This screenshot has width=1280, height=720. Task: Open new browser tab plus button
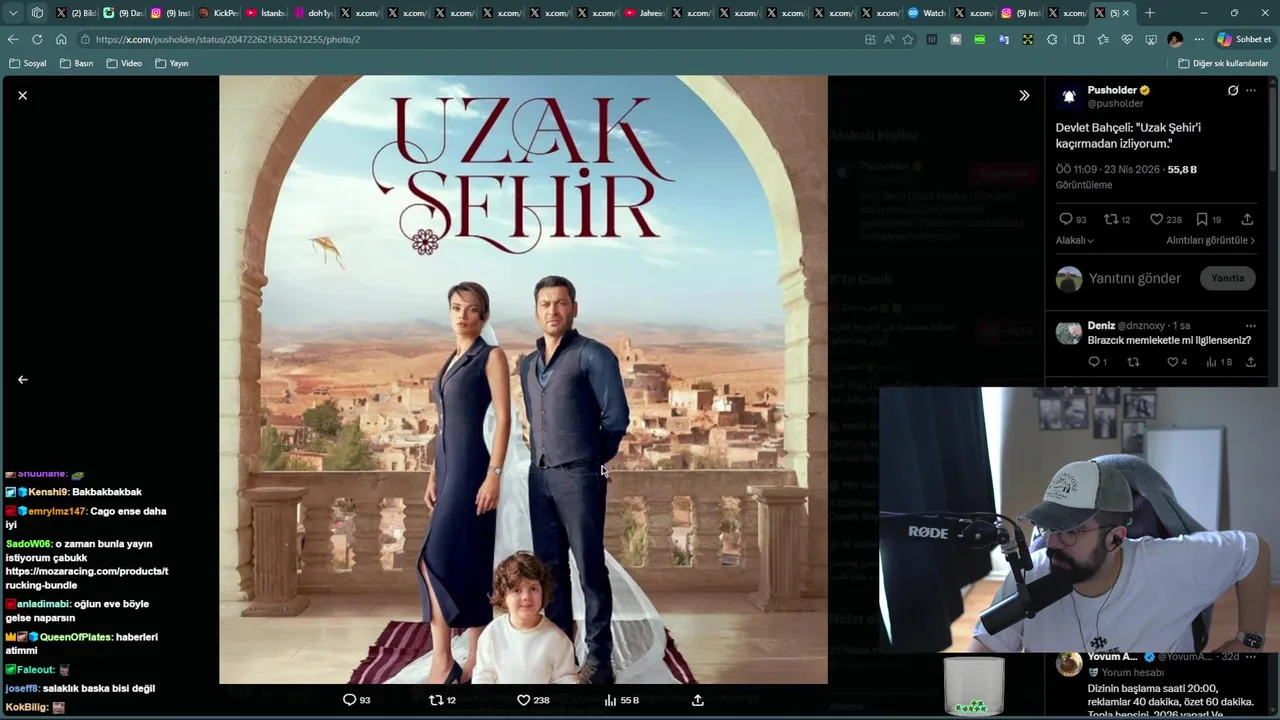[1150, 13]
